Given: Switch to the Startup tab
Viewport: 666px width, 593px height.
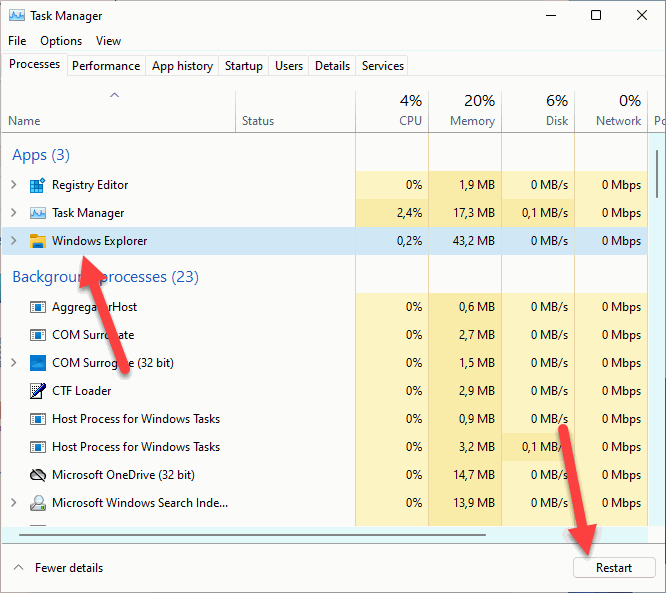Looking at the screenshot, I should coord(243,66).
